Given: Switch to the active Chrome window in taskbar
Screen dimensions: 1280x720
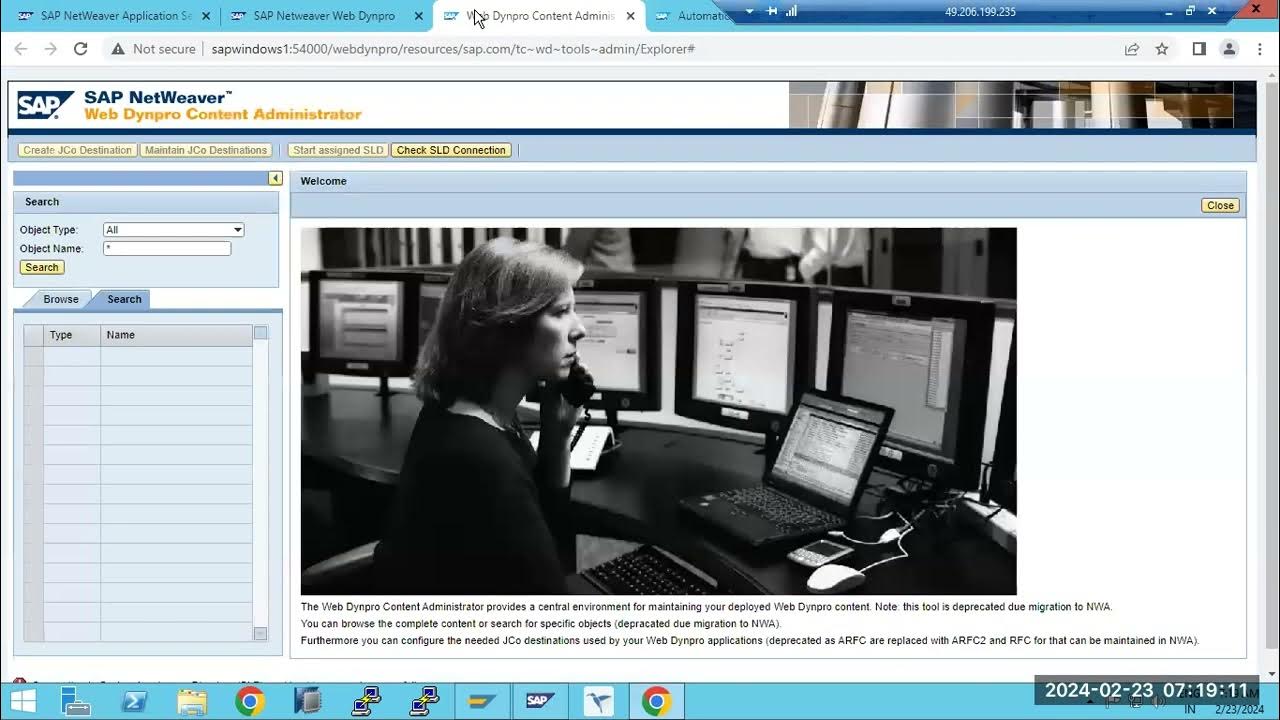Looking at the screenshot, I should click(x=656, y=701).
